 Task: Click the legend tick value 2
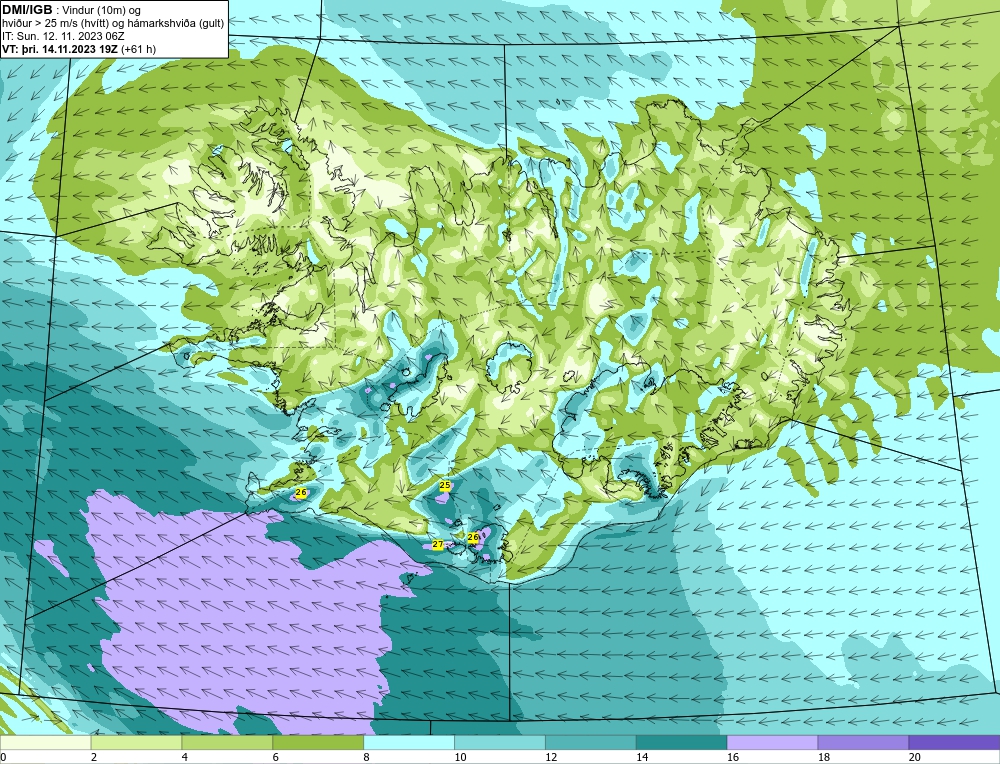(94, 757)
